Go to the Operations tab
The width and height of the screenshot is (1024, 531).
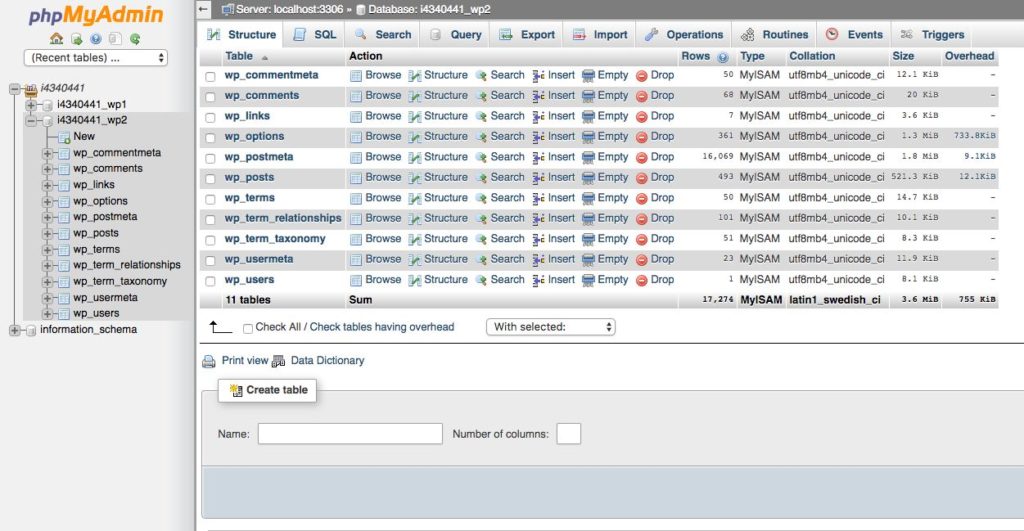(684, 35)
